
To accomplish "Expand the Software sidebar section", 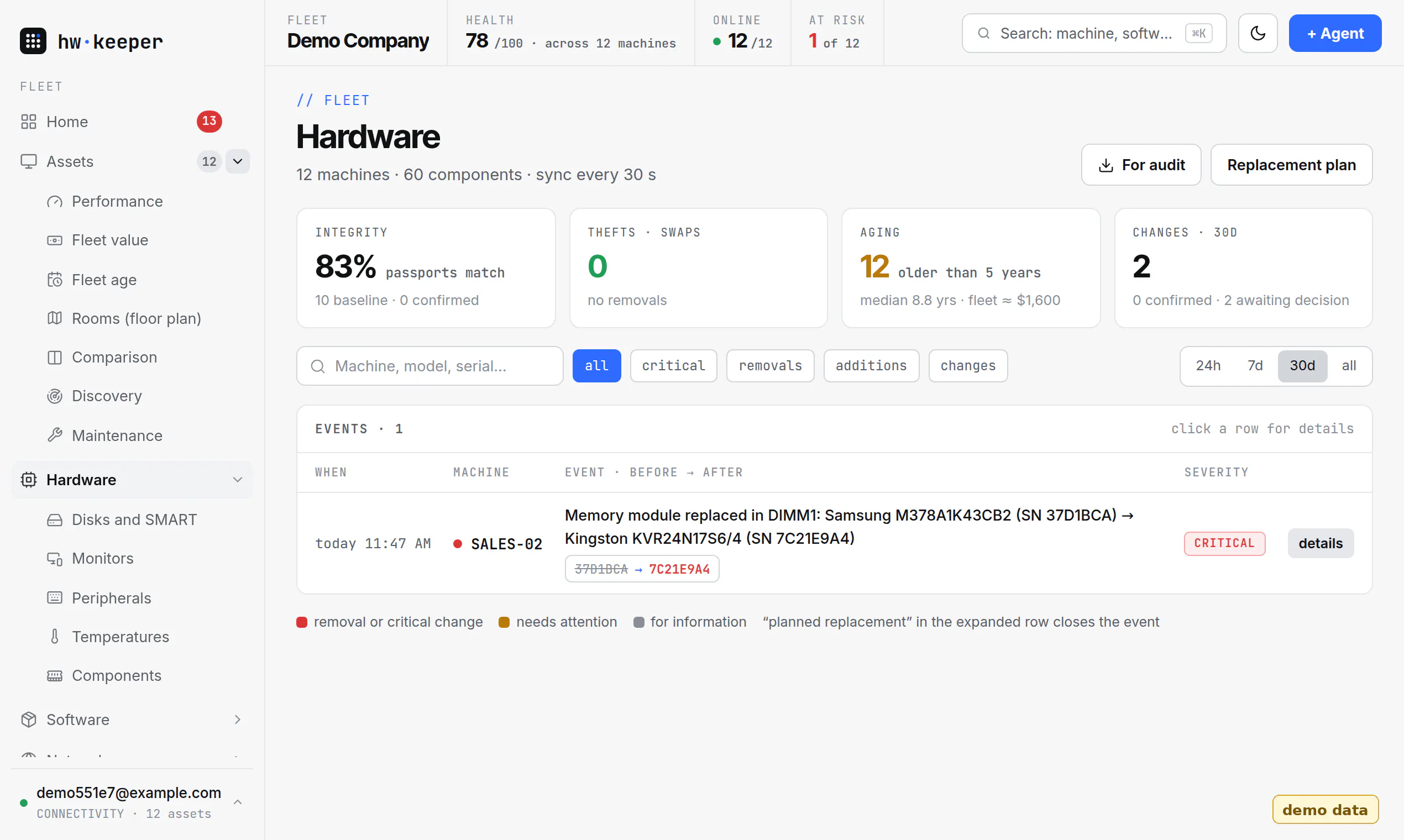I will point(238,720).
